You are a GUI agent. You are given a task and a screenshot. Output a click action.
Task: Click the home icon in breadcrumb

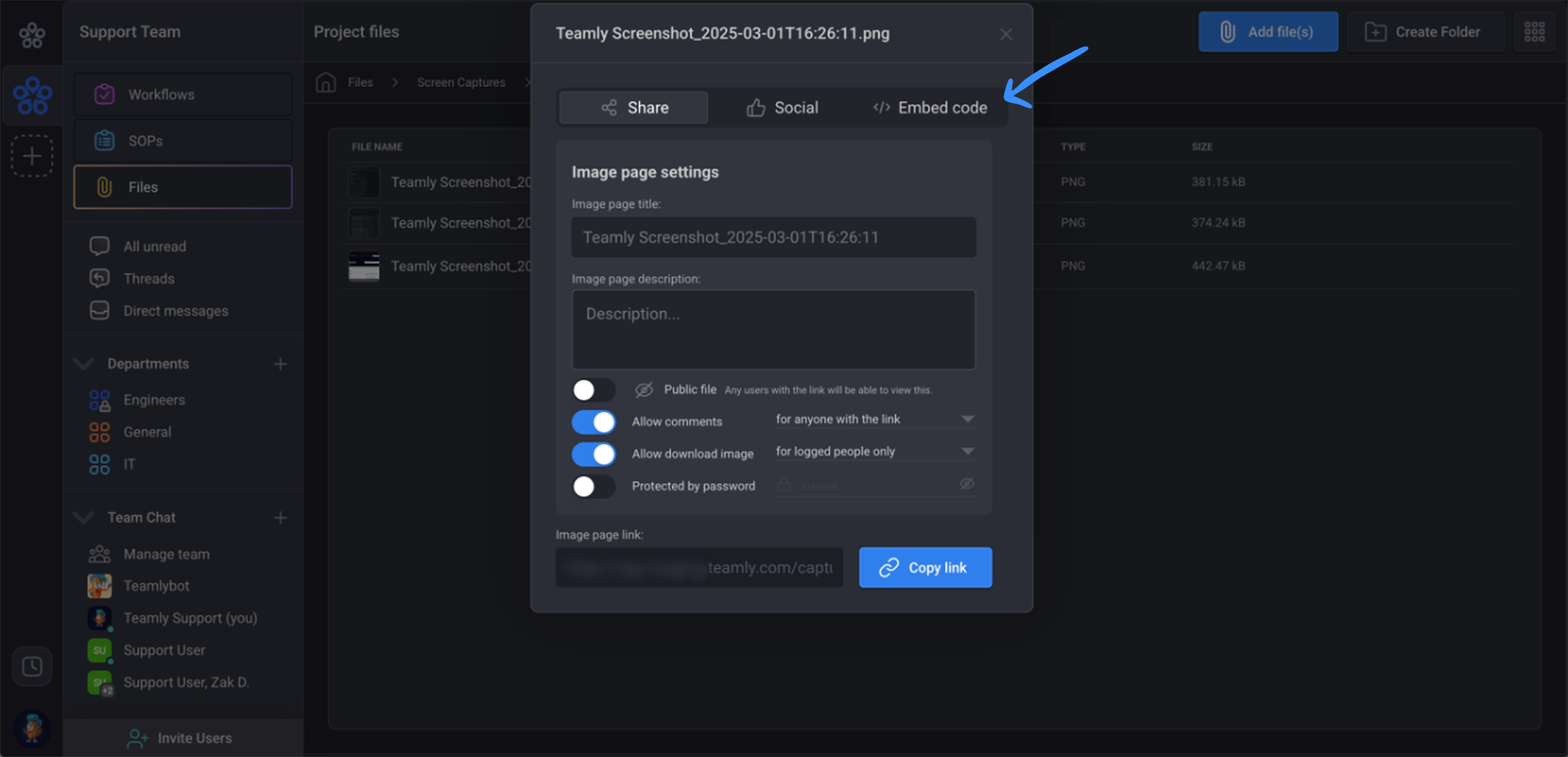[326, 82]
